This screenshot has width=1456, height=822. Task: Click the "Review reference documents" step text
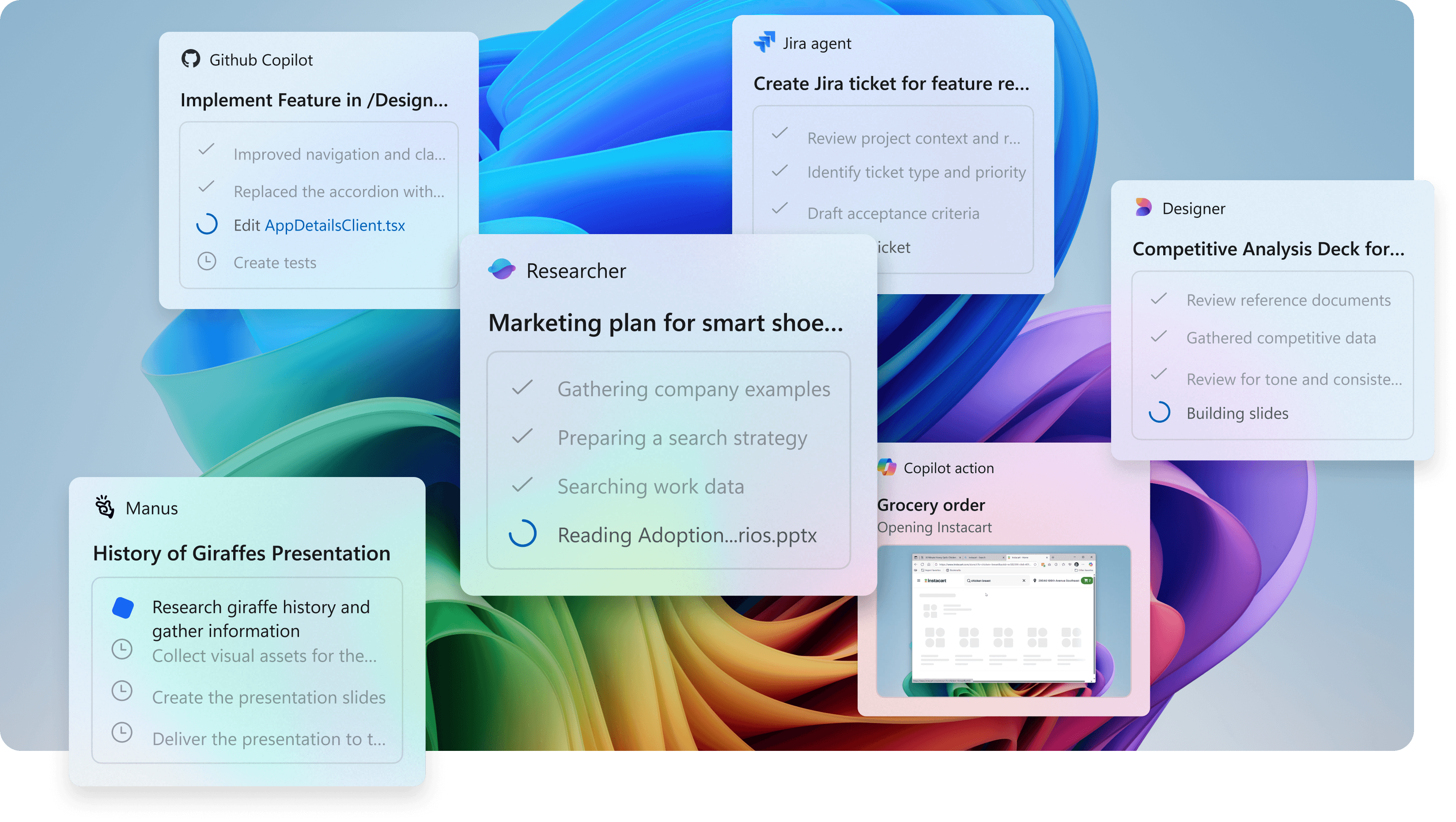(1289, 300)
